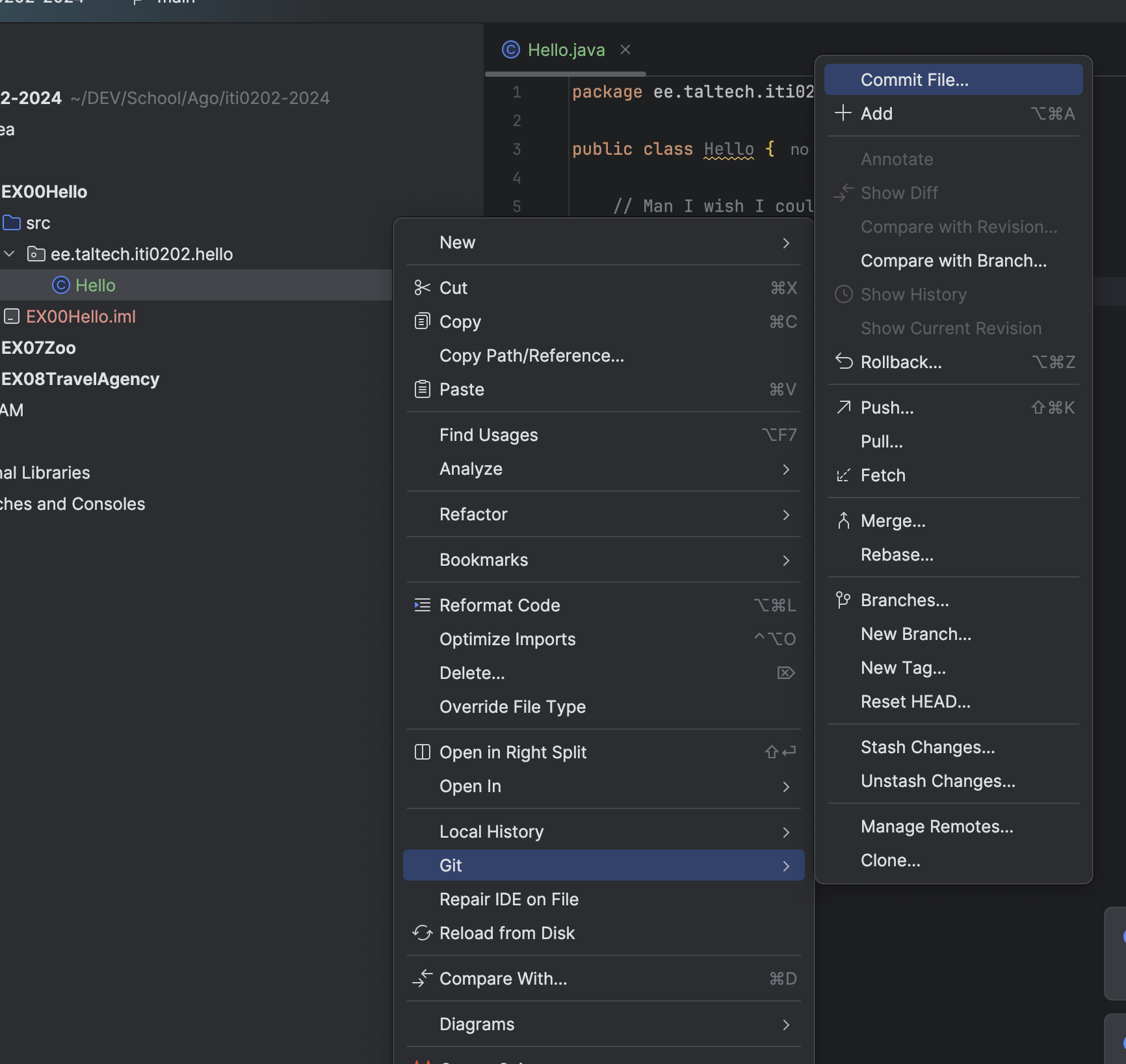
Task: Collapse the ee.taltech.iti0202.hello package
Action: click(x=10, y=254)
